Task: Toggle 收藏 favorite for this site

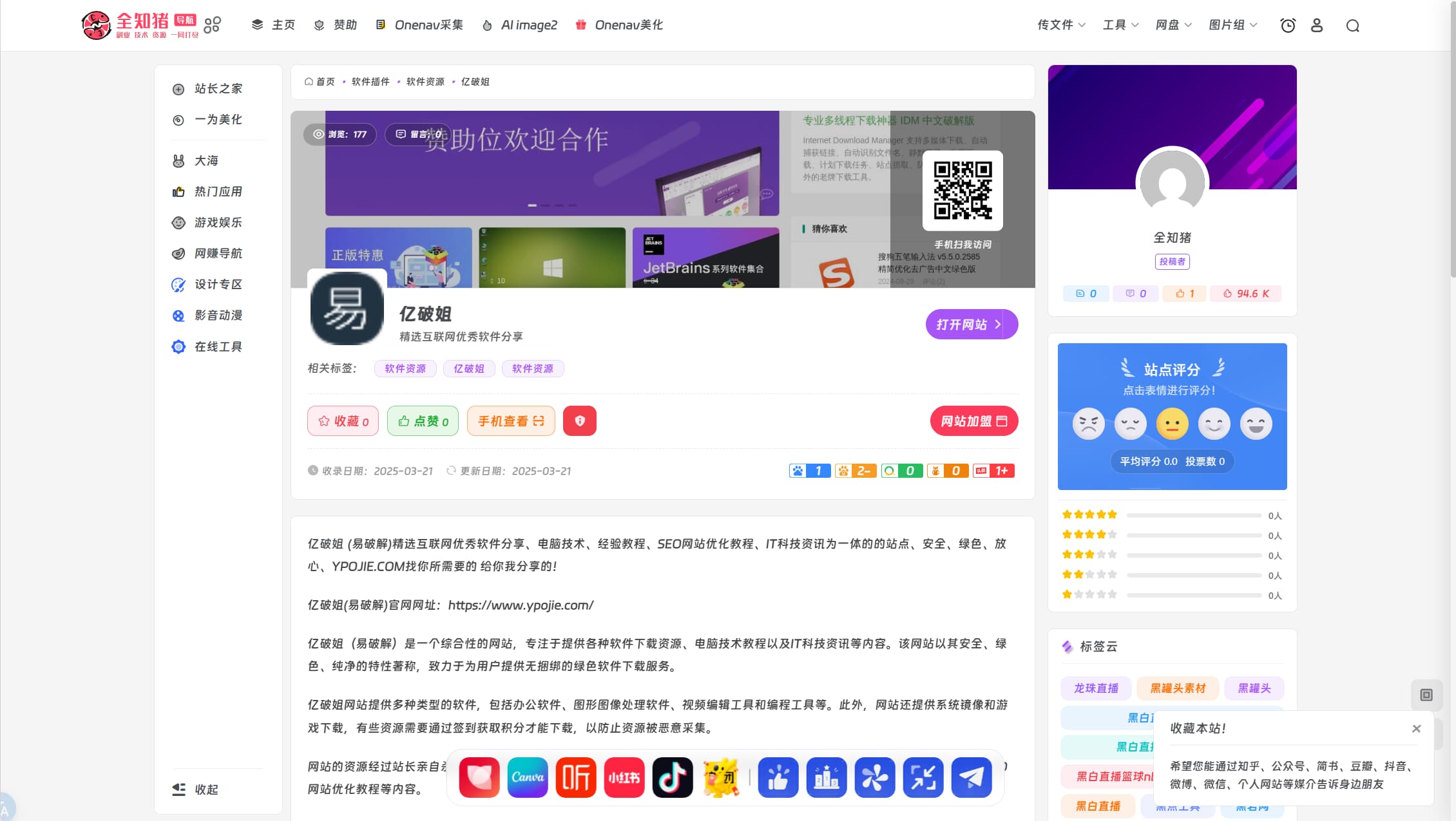Action: (343, 421)
